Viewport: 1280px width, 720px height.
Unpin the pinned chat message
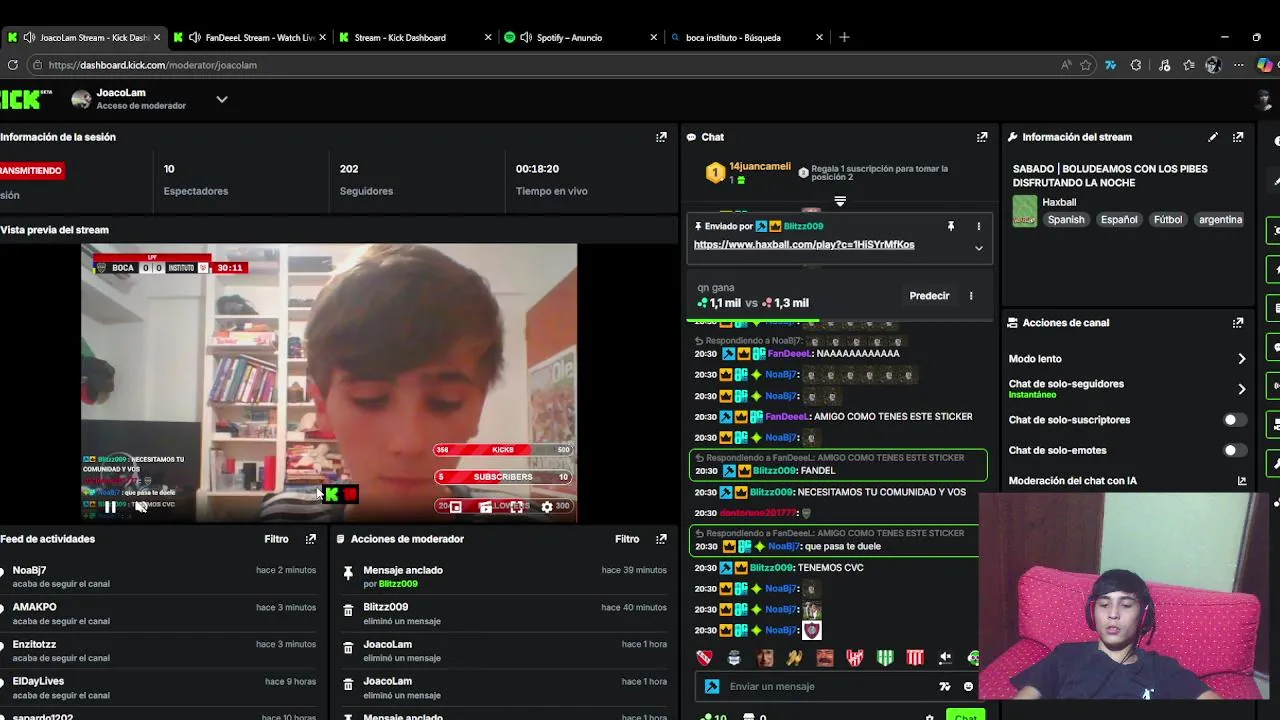(951, 227)
